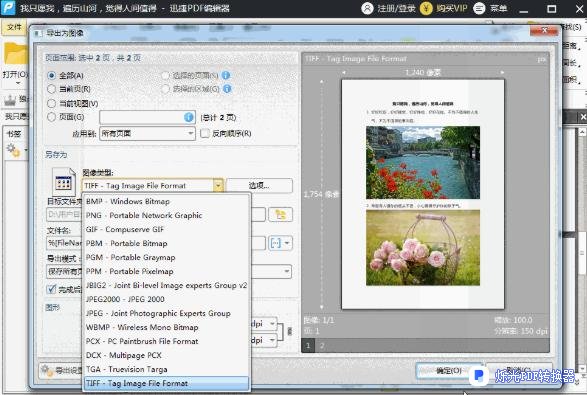
Task: Open the lower dpi resolution dropdown
Action: [273, 340]
